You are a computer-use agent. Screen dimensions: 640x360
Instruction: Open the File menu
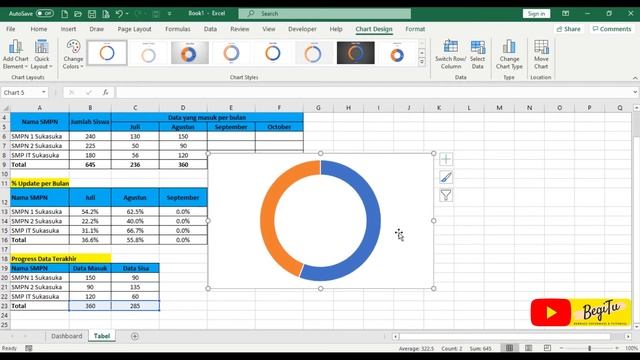[11, 29]
